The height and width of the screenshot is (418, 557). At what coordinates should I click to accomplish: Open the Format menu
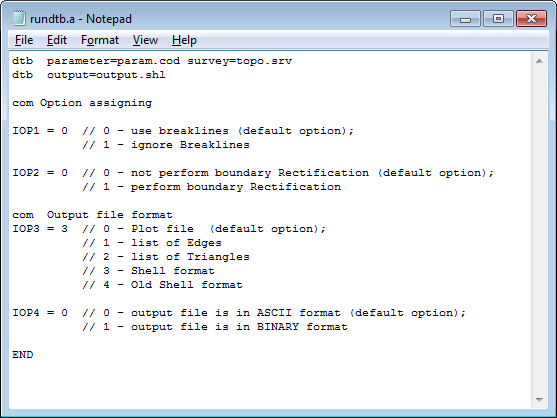(100, 40)
